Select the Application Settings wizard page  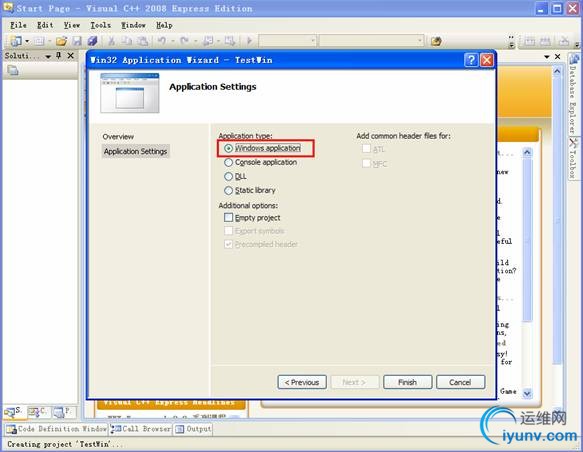[135, 152]
